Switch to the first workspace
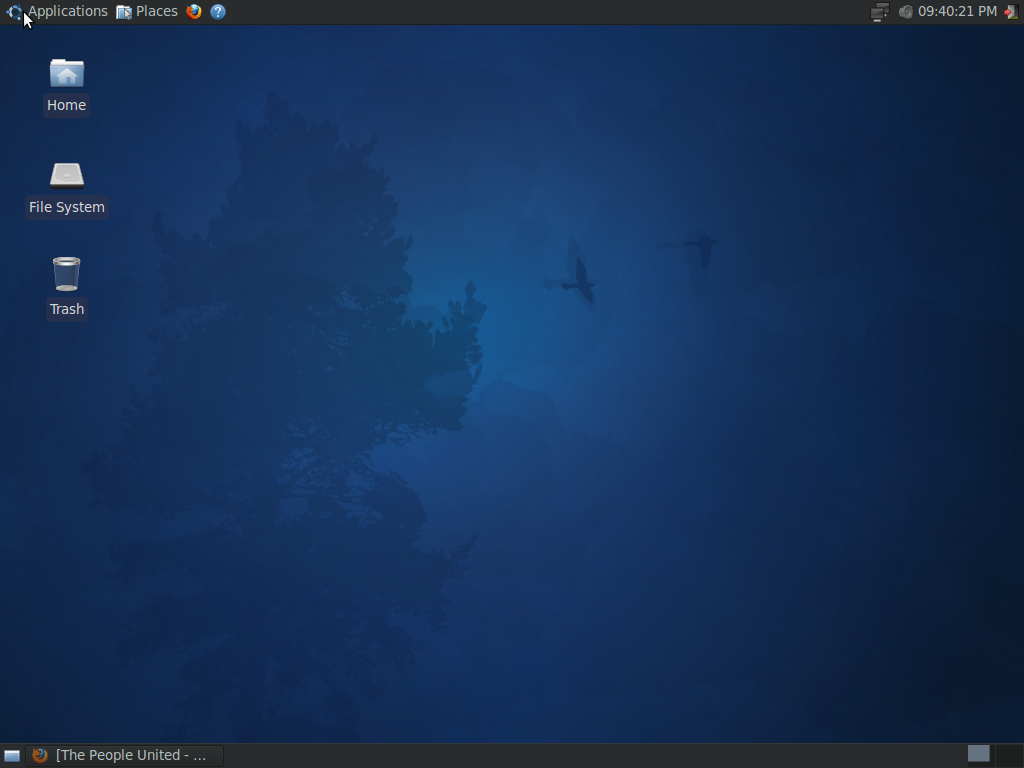The image size is (1024, 768). [x=979, y=754]
